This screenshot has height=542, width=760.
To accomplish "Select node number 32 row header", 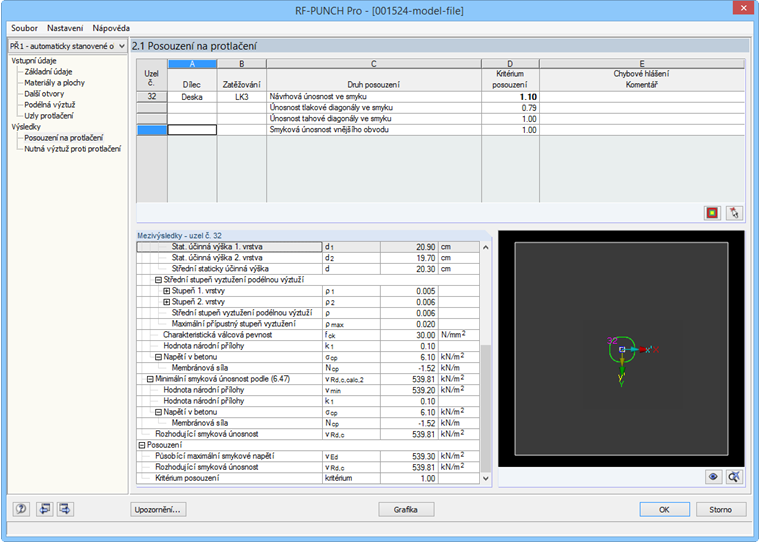I will pos(152,96).
